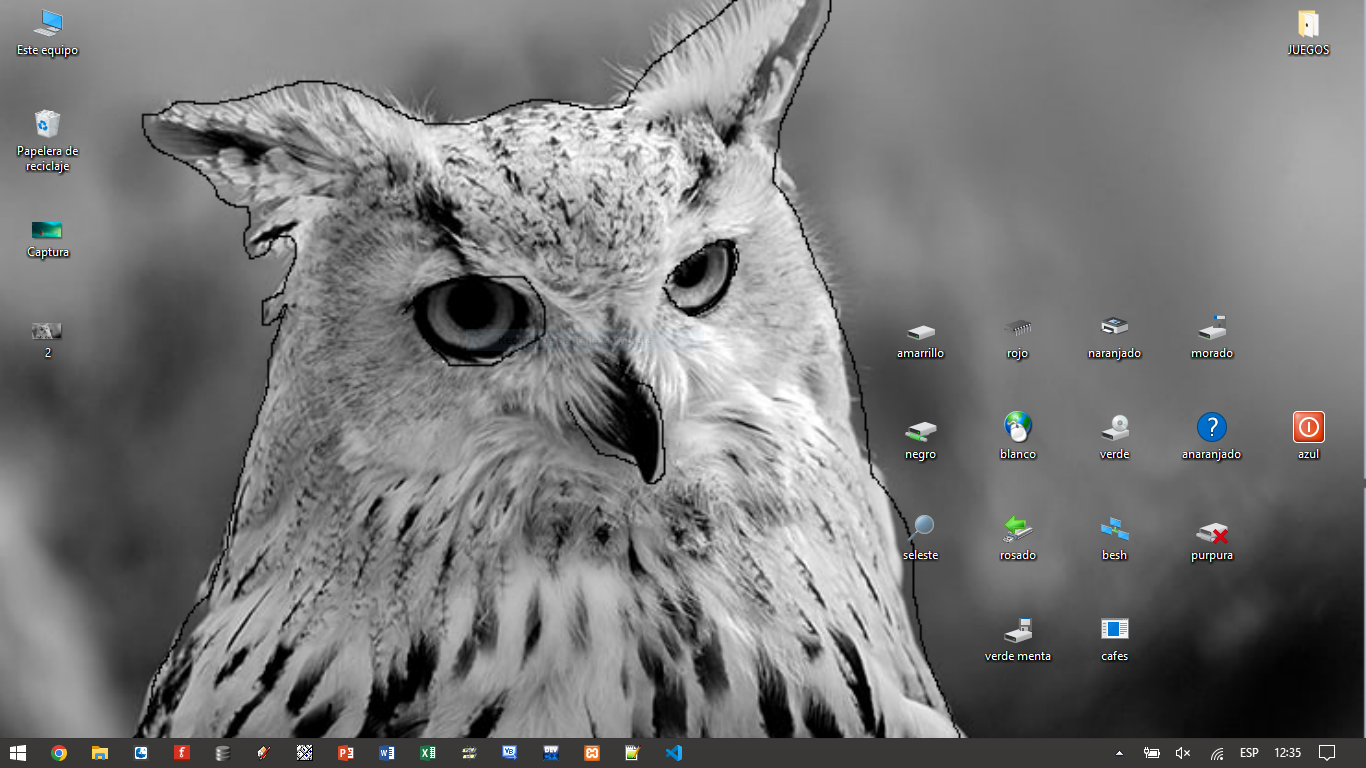
Task: Launch Visual Studio Code from the taskbar
Action: pos(674,753)
